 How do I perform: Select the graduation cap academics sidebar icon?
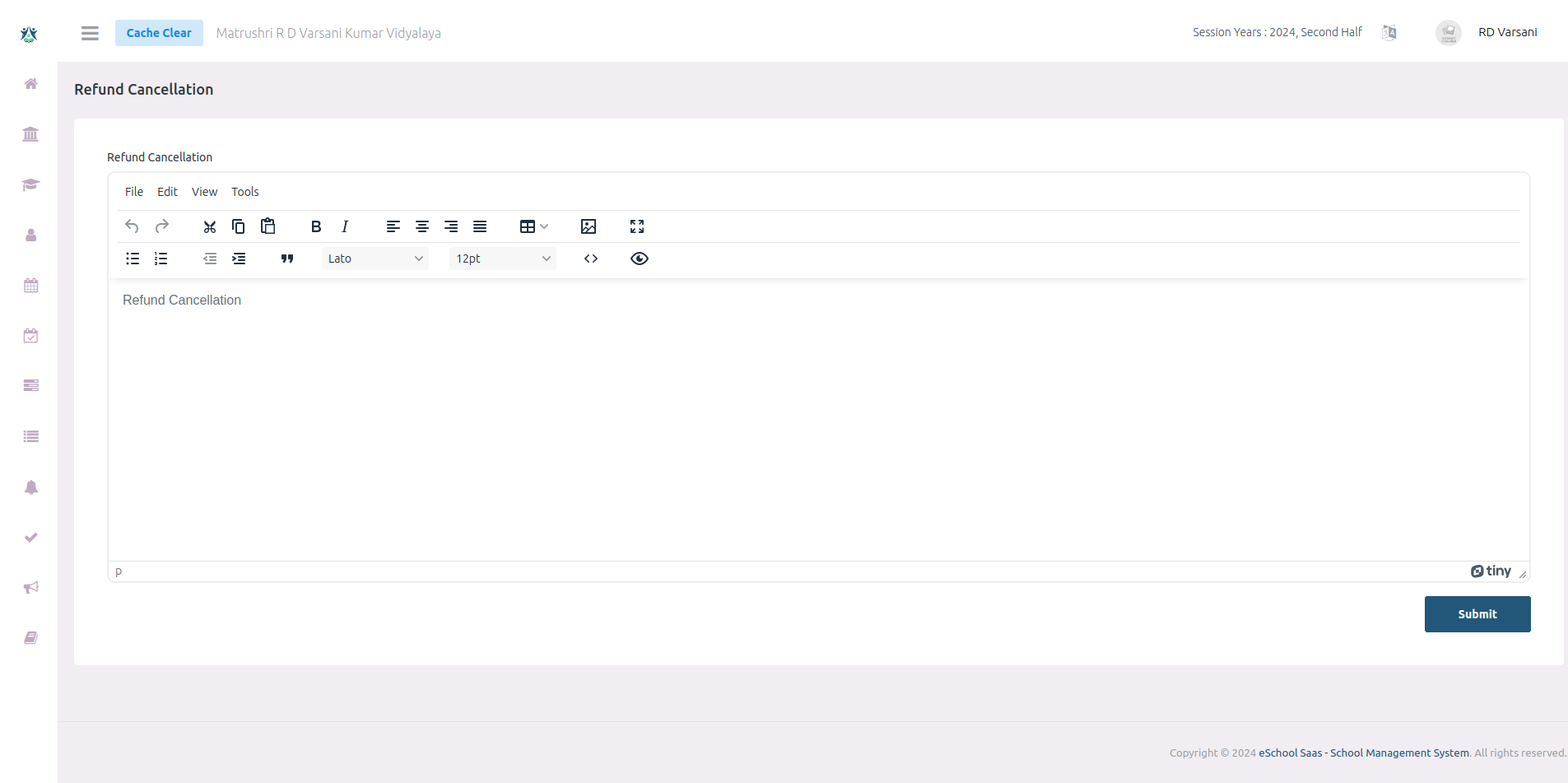point(30,184)
